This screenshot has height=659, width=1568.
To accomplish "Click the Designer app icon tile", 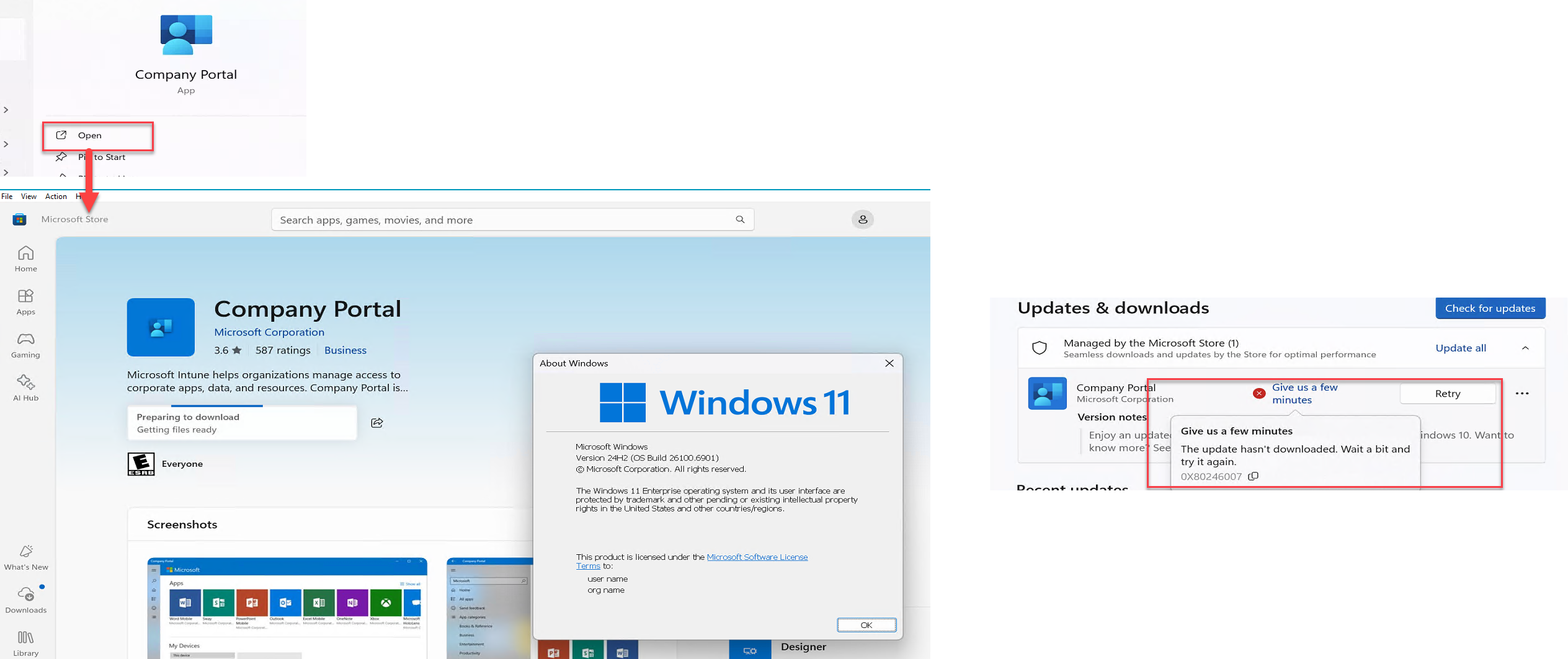I will (x=750, y=649).
